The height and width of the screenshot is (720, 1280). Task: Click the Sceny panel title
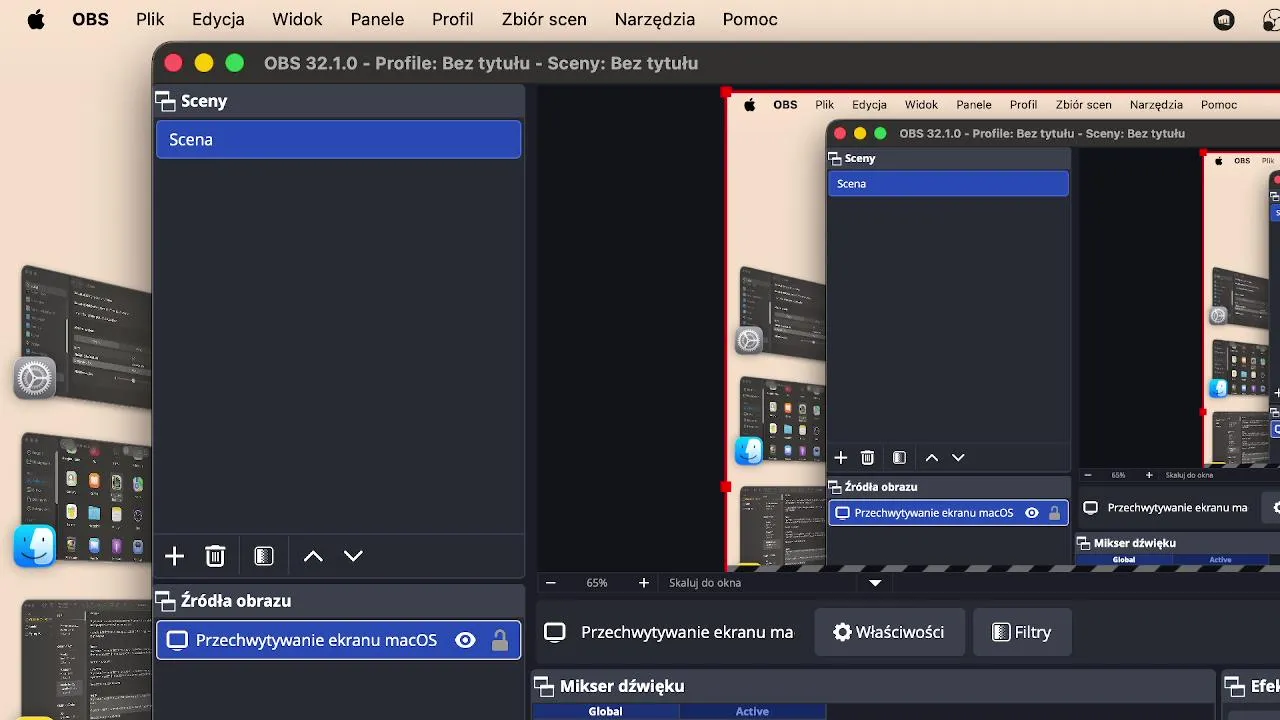(x=204, y=101)
